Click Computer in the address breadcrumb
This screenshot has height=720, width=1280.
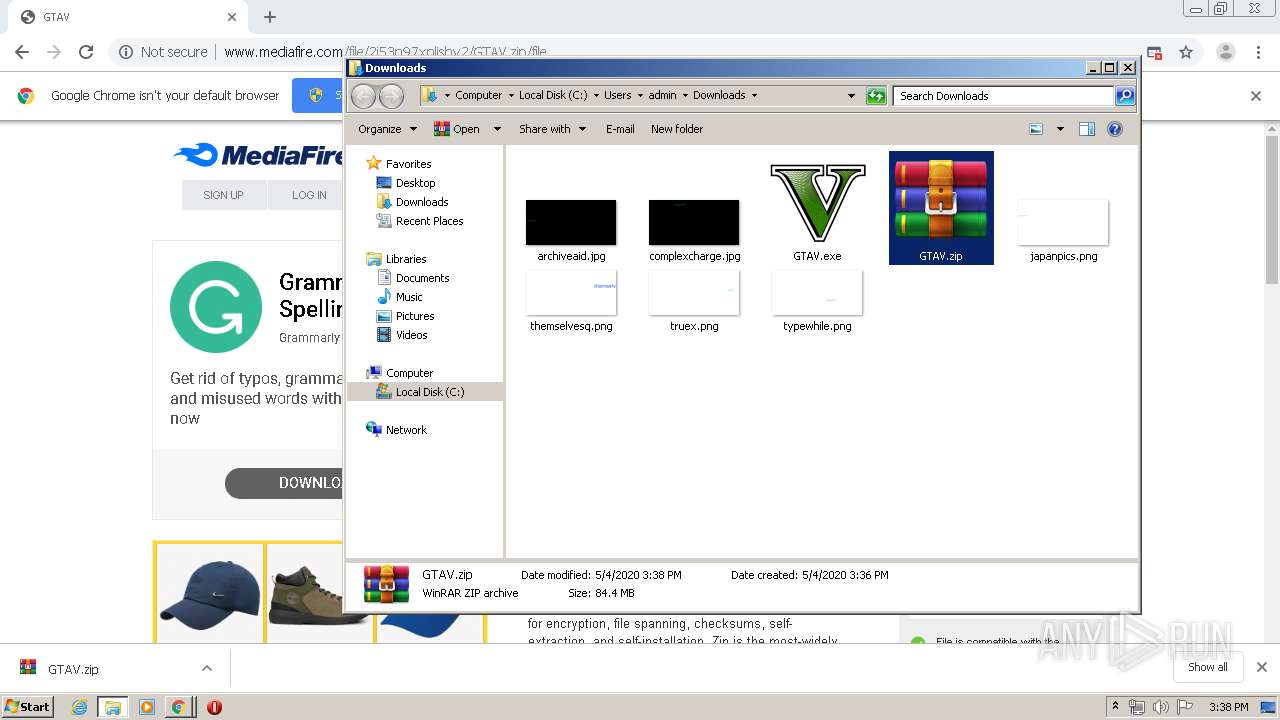tap(478, 96)
